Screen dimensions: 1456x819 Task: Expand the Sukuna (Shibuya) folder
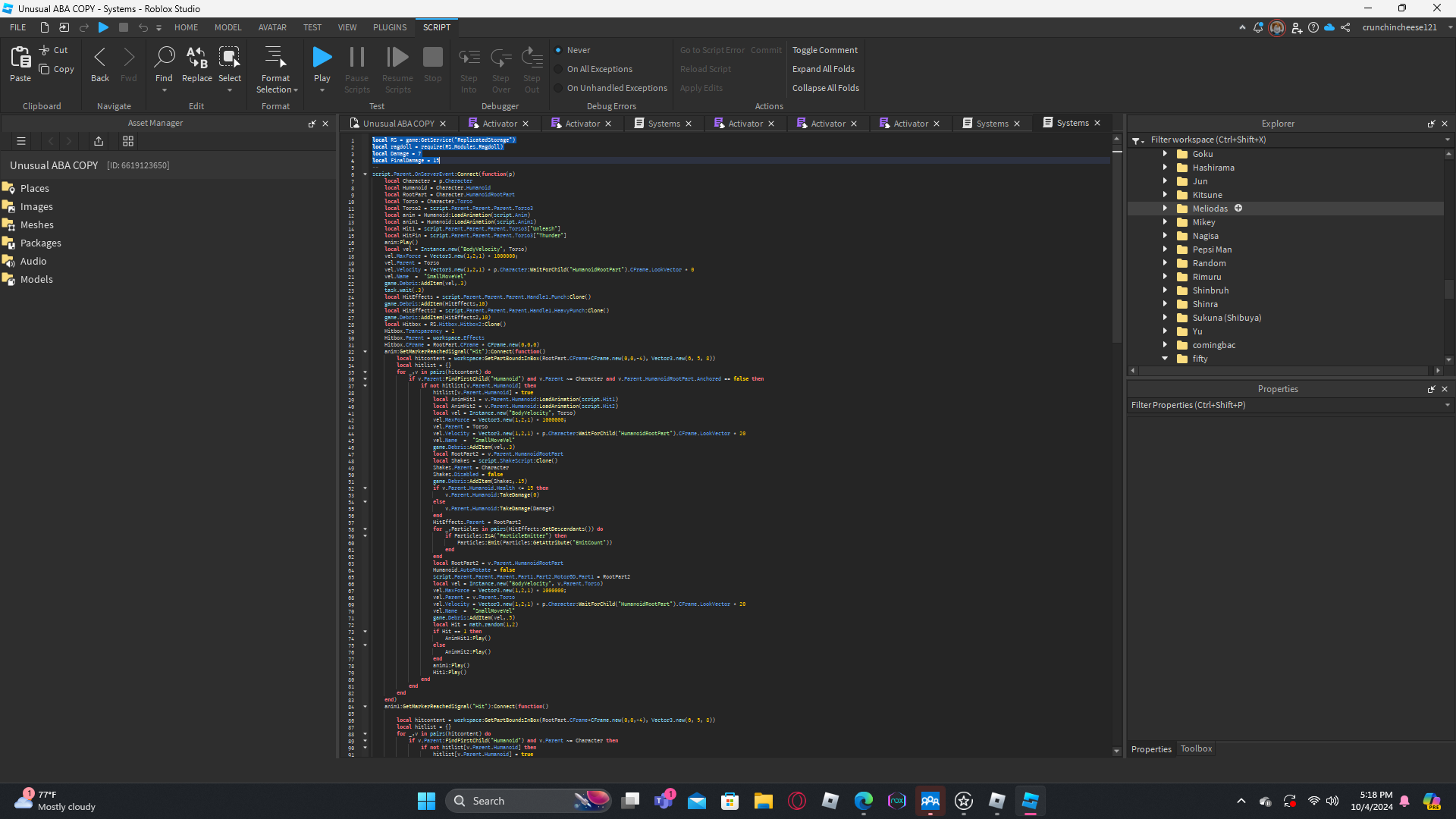[x=1165, y=317]
